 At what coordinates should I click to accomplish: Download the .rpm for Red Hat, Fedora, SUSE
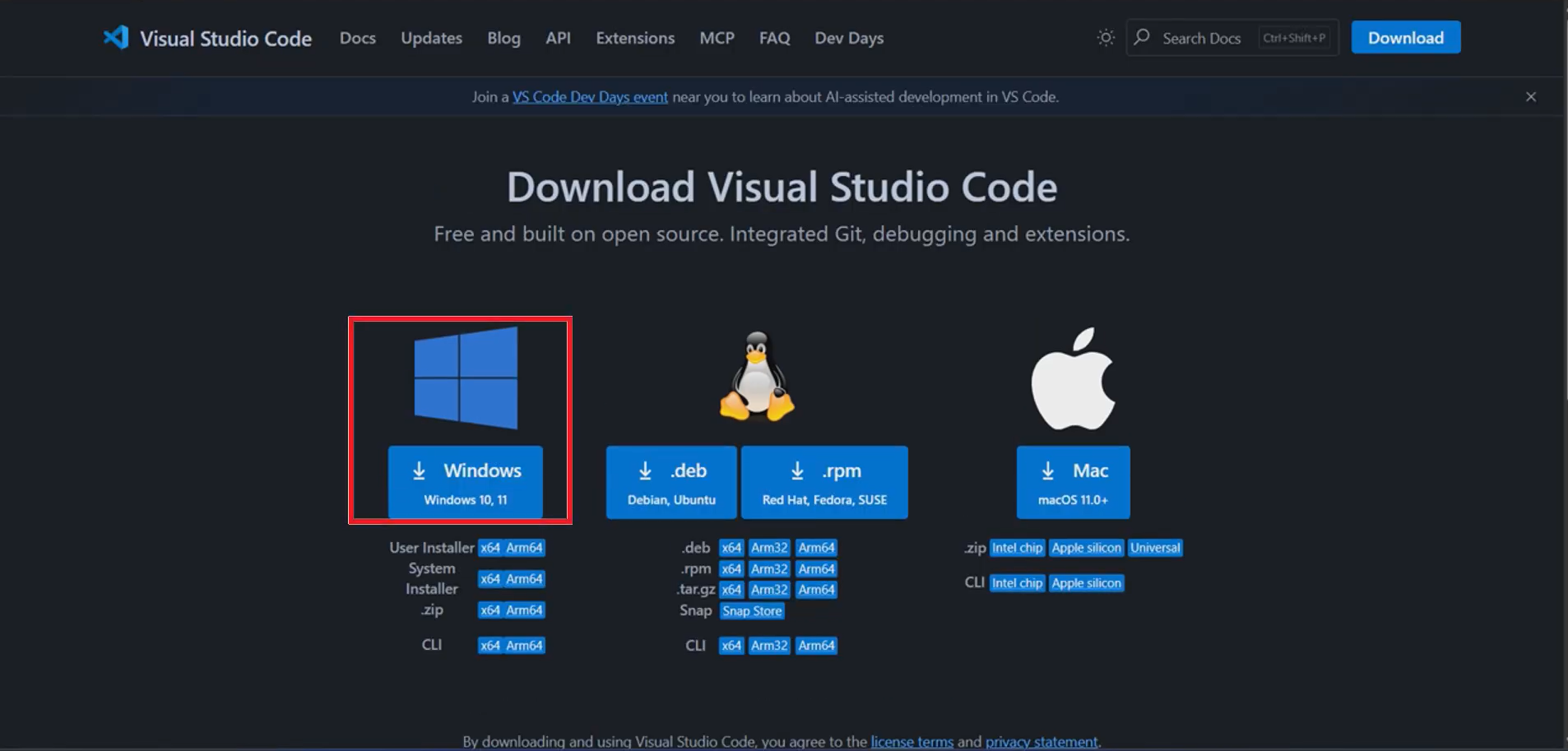pos(823,482)
